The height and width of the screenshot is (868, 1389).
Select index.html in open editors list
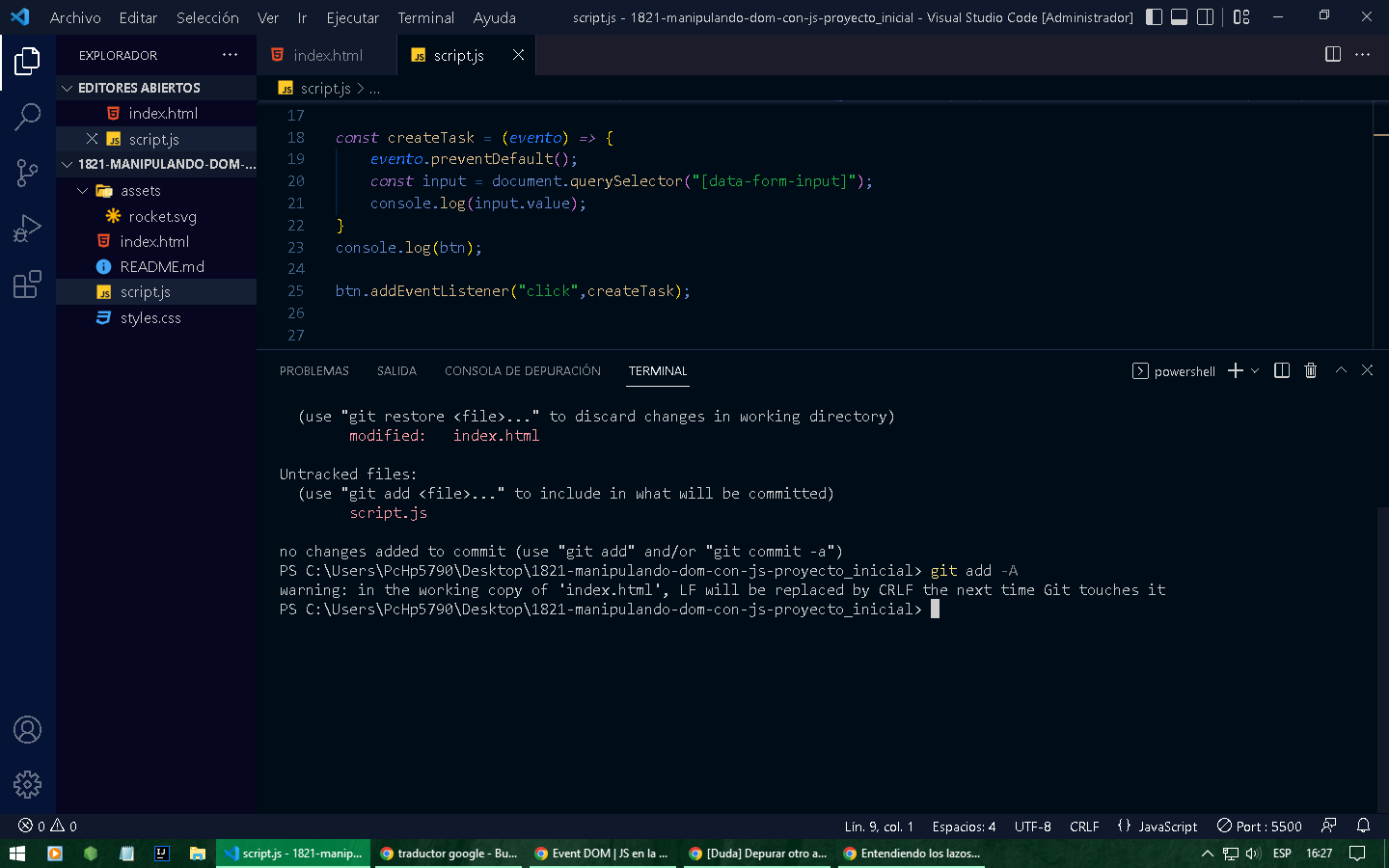[156, 113]
